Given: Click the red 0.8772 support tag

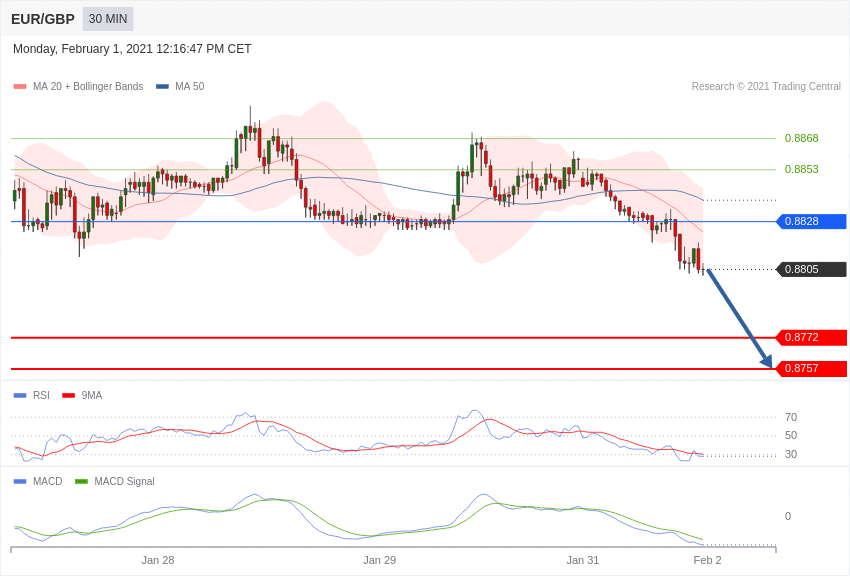Looking at the screenshot, I should pyautogui.click(x=812, y=338).
